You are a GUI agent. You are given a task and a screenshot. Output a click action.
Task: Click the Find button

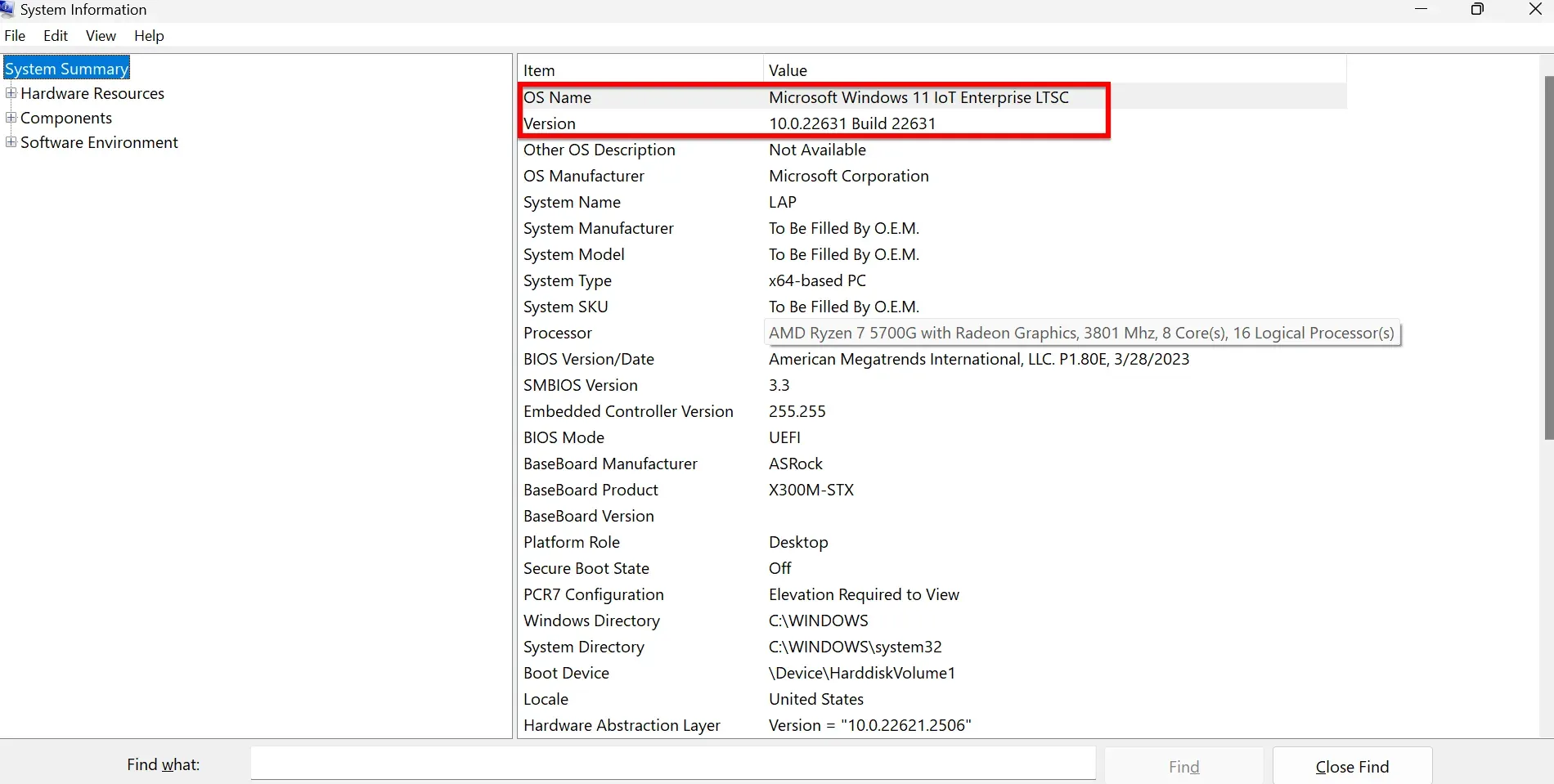(1183, 766)
